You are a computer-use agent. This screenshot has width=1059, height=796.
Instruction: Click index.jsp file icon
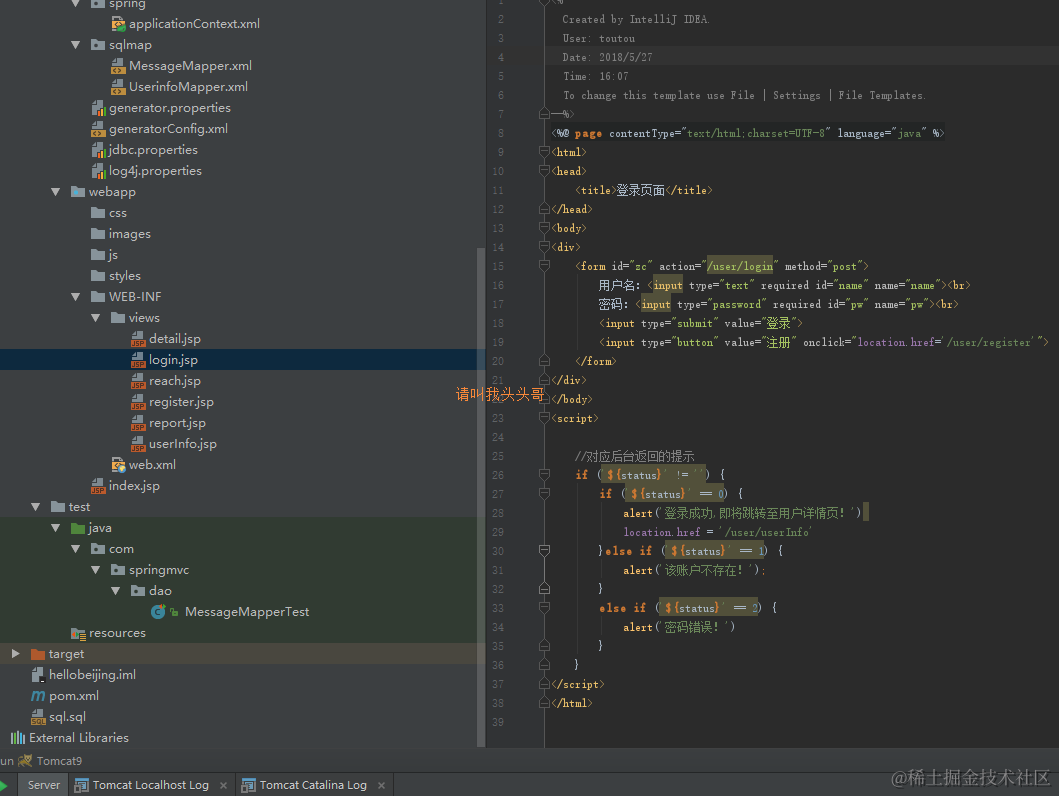[x=98, y=486]
